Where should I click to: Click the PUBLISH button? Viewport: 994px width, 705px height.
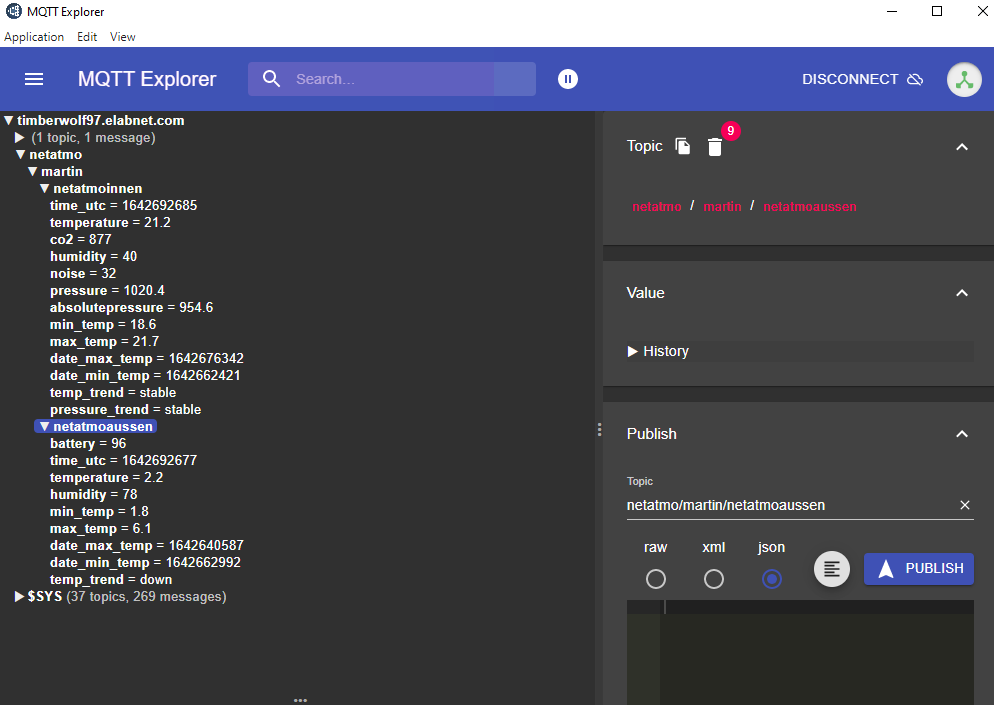click(919, 569)
